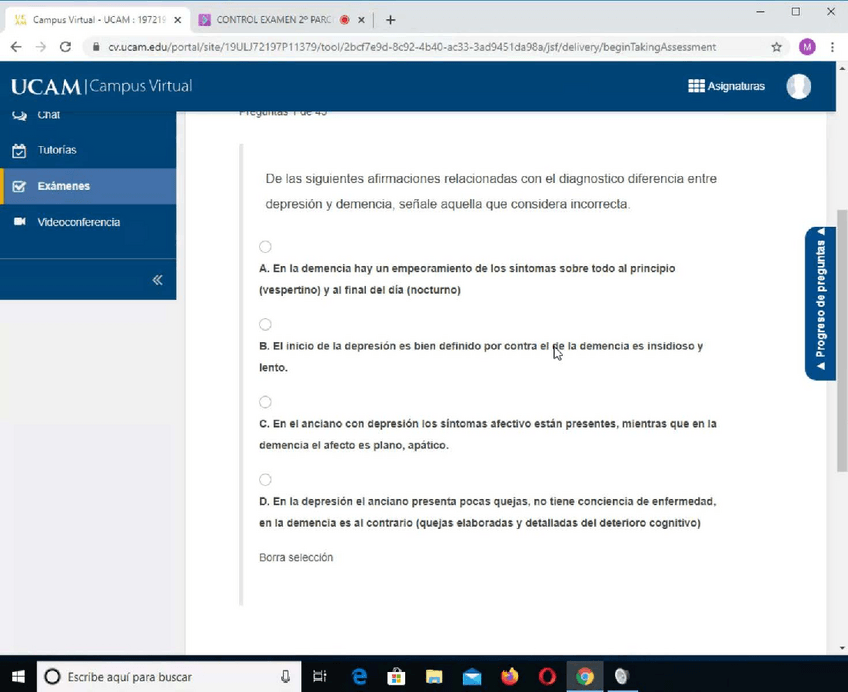Go back in browser history
The width and height of the screenshot is (848, 692).
(16, 47)
